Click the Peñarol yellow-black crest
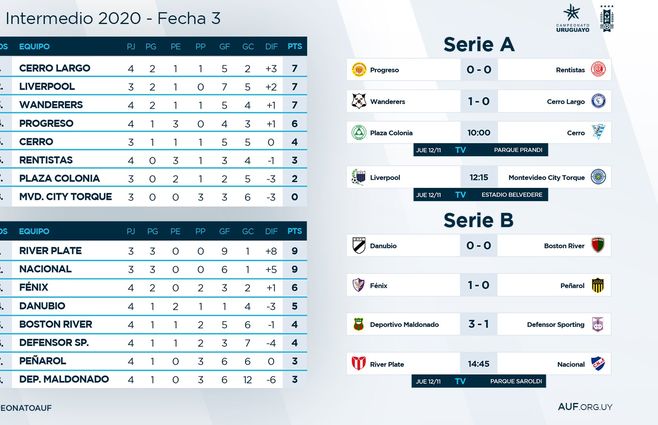This screenshot has width=658, height=425. [x=598, y=285]
